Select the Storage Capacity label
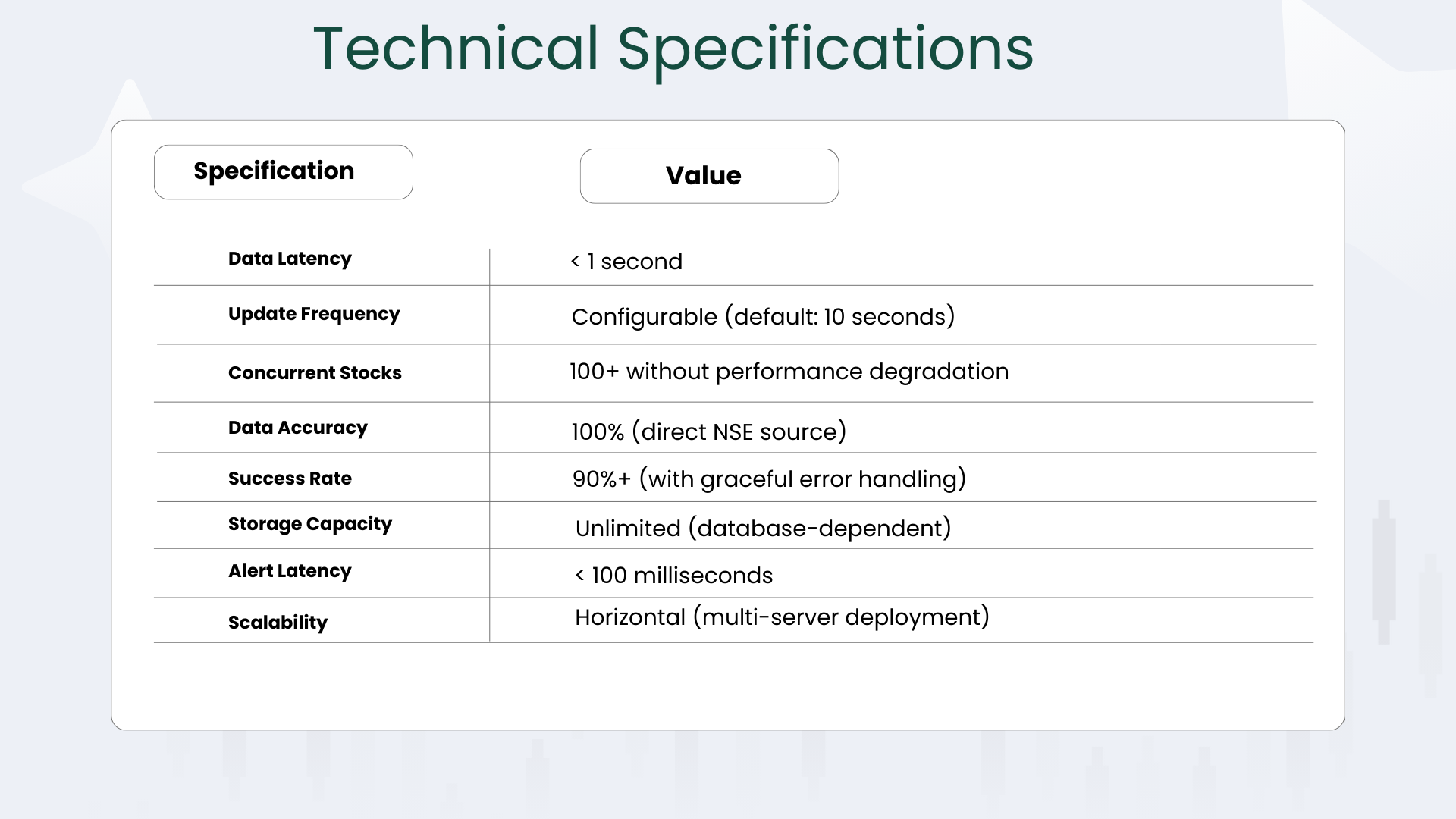This screenshot has width=1456, height=819. [x=309, y=524]
